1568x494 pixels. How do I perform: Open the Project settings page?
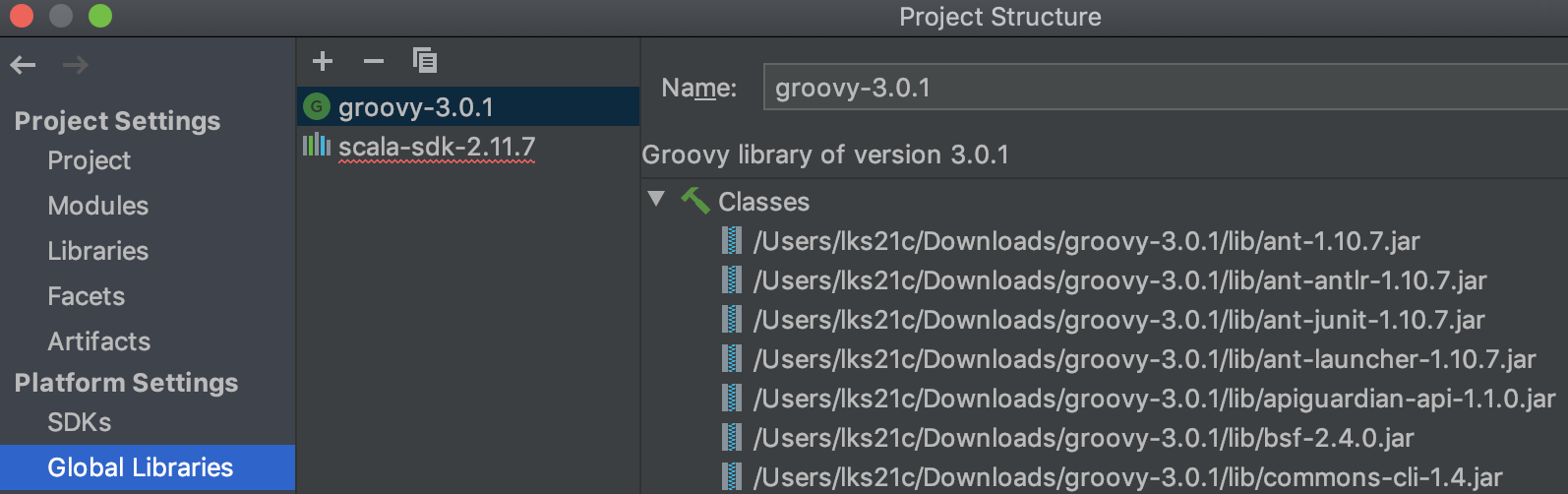(x=89, y=160)
